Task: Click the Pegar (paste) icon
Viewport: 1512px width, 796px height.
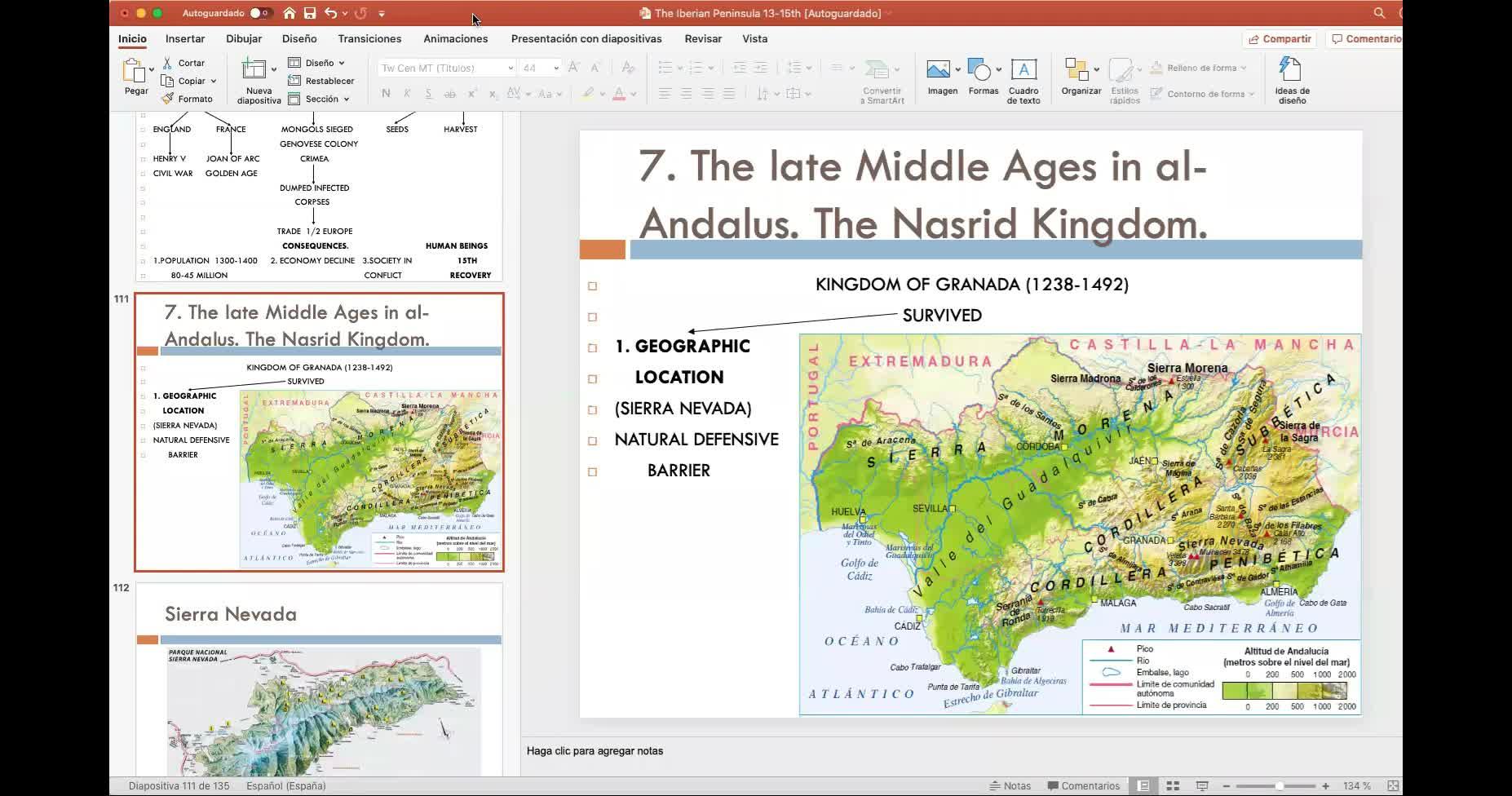Action: tap(133, 72)
